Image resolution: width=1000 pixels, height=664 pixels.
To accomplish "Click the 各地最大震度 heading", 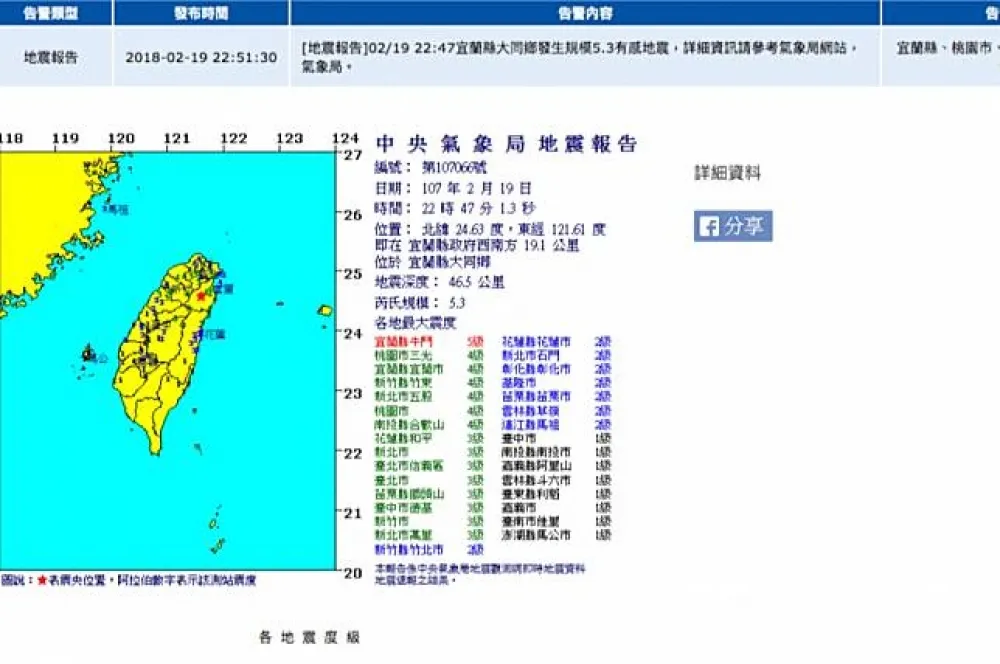I will coord(415,323).
